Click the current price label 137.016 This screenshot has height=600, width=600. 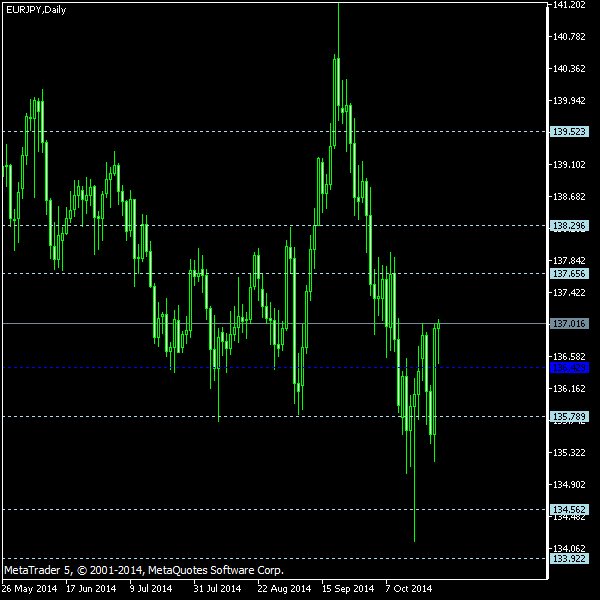(x=569, y=324)
